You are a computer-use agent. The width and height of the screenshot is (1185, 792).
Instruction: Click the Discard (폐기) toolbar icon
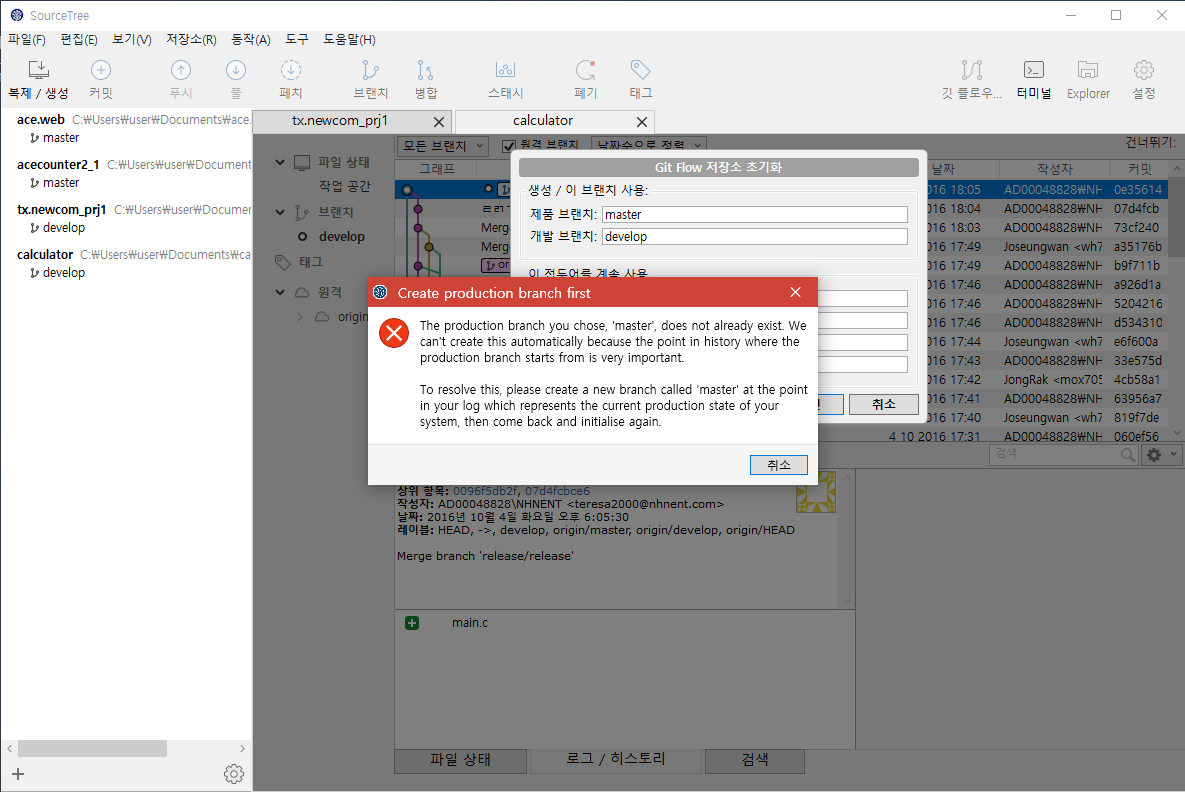click(x=586, y=70)
